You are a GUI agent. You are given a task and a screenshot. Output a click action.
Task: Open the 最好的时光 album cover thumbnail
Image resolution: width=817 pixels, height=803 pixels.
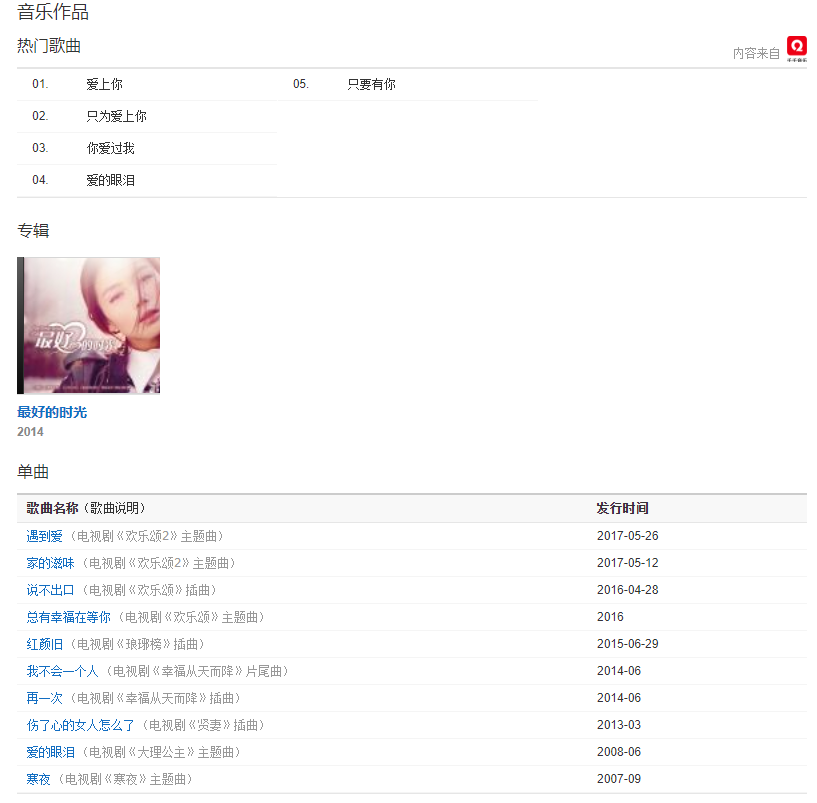click(x=88, y=325)
